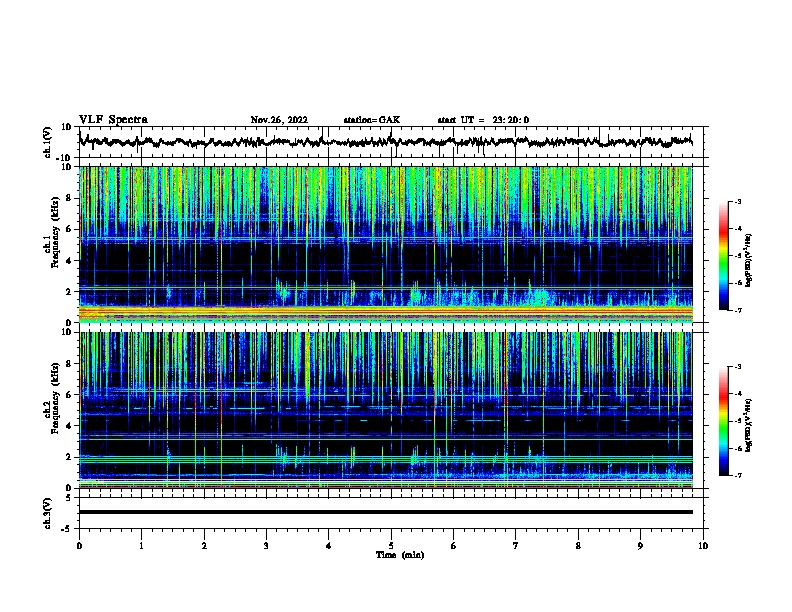Click the date text "Nov.26, 2022"
Screen dimensions: 792x612
279,120
